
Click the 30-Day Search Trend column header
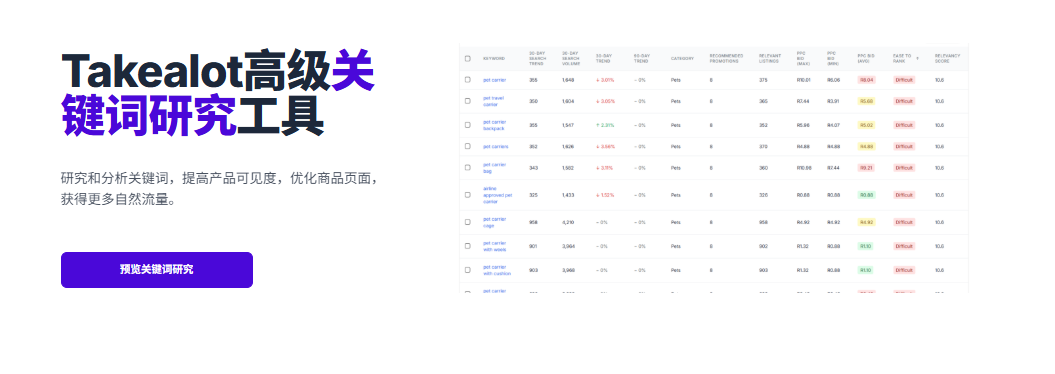(x=538, y=59)
